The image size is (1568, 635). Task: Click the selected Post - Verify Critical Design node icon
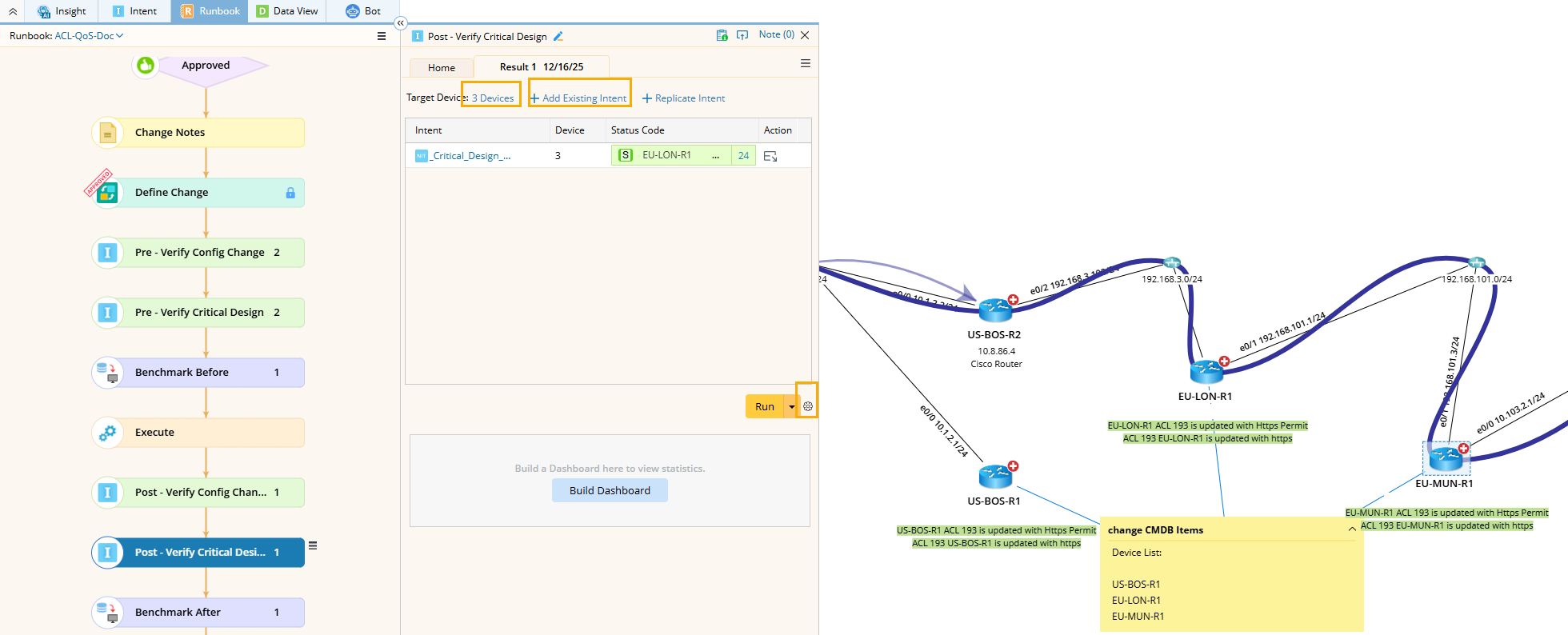[x=108, y=553]
